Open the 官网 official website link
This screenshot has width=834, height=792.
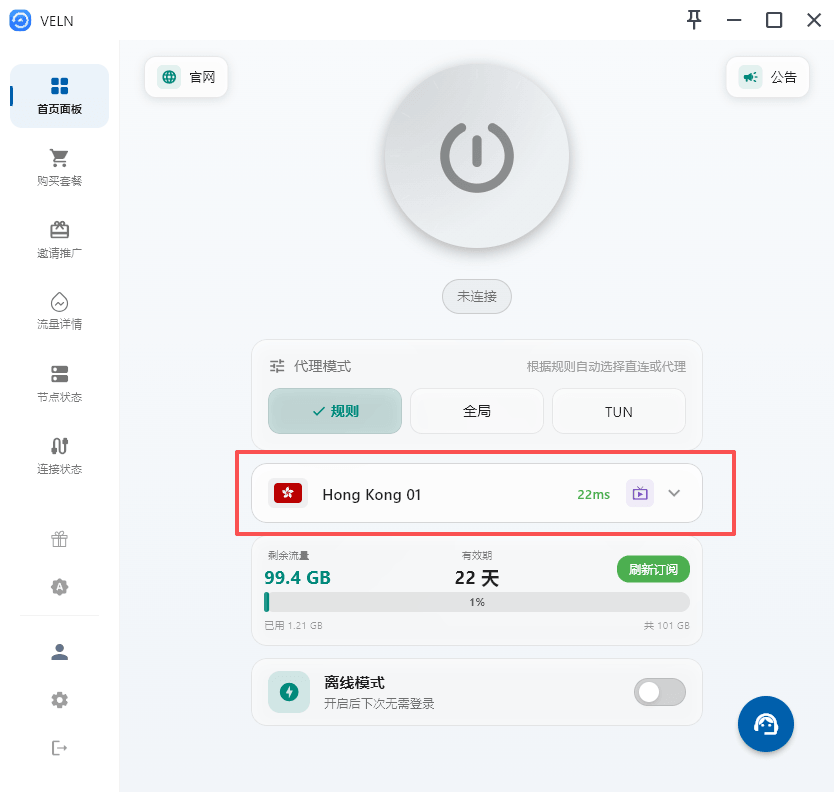click(187, 77)
